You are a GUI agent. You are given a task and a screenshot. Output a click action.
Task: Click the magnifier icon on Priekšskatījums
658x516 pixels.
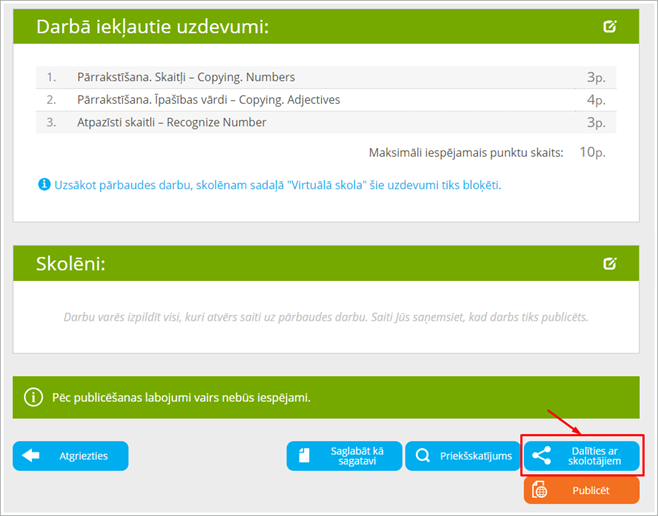(423, 456)
